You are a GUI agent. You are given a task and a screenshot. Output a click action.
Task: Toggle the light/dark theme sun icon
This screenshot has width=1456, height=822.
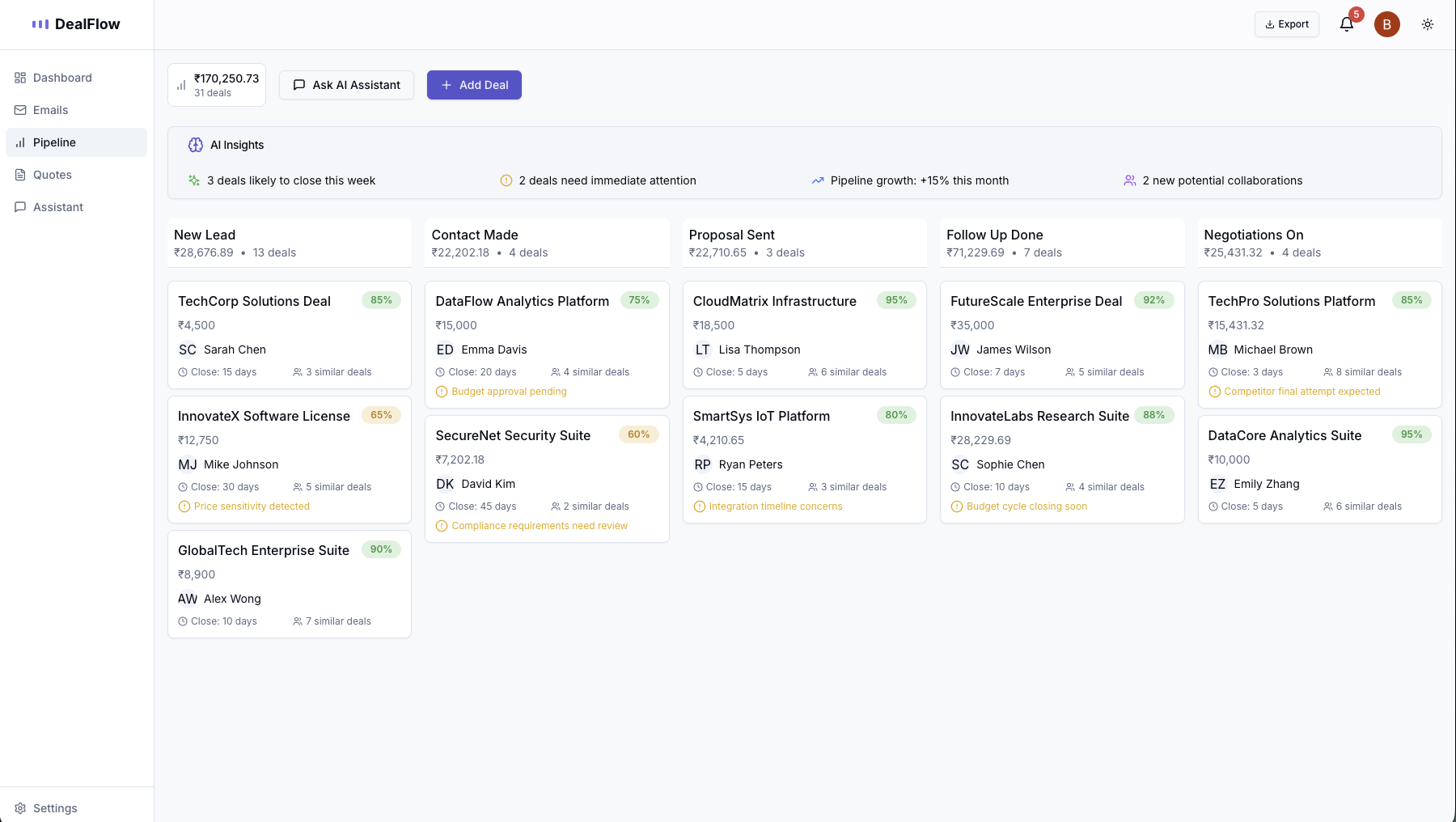click(x=1428, y=24)
